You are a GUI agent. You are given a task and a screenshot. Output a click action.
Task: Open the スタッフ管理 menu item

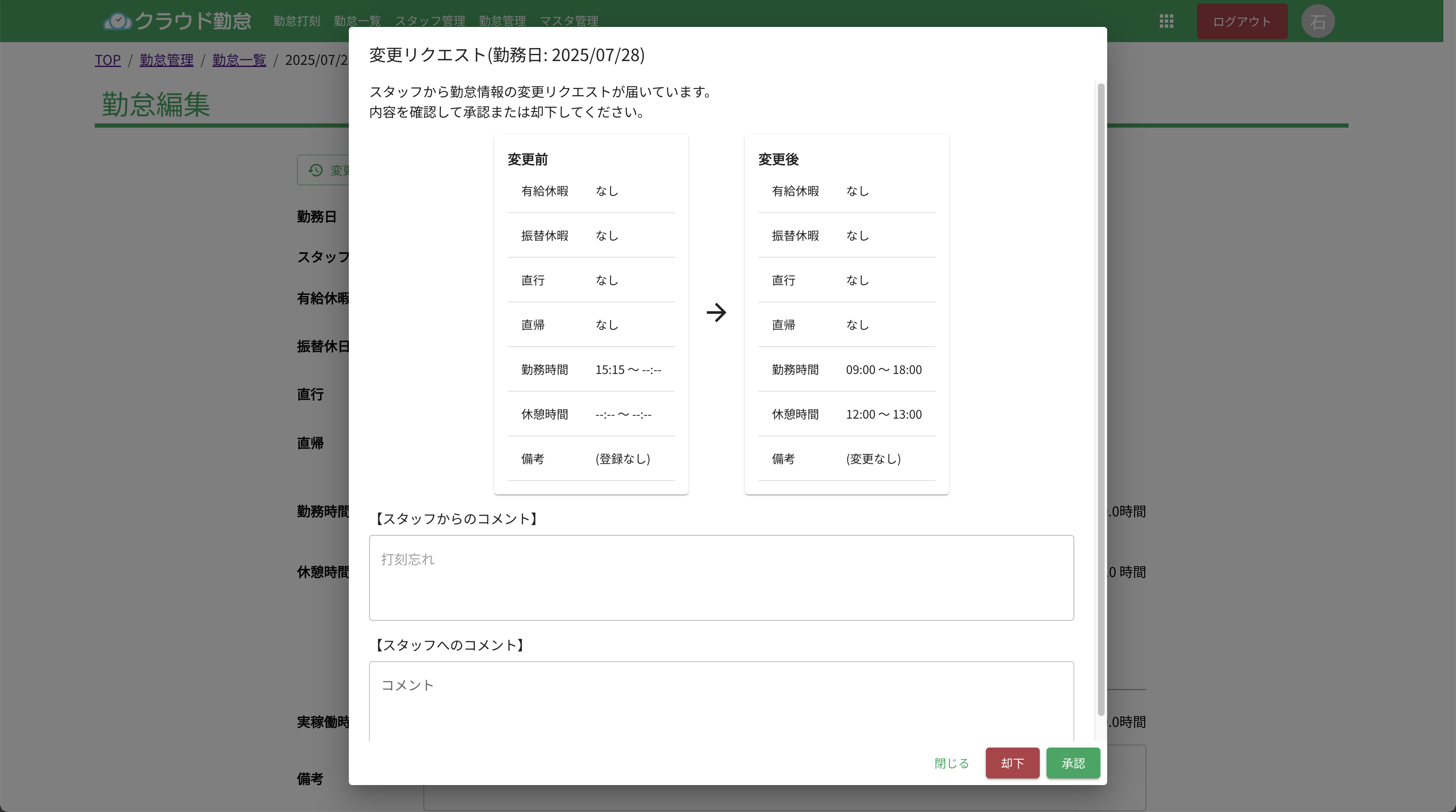coord(431,21)
